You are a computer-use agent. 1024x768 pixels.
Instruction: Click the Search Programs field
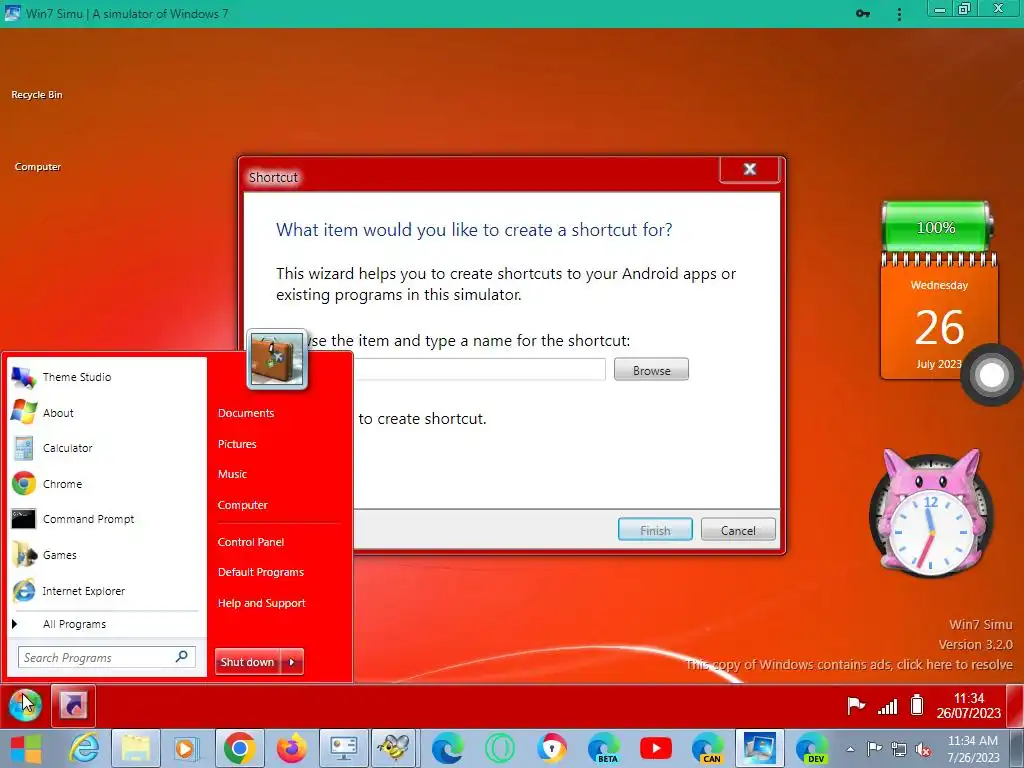[106, 658]
